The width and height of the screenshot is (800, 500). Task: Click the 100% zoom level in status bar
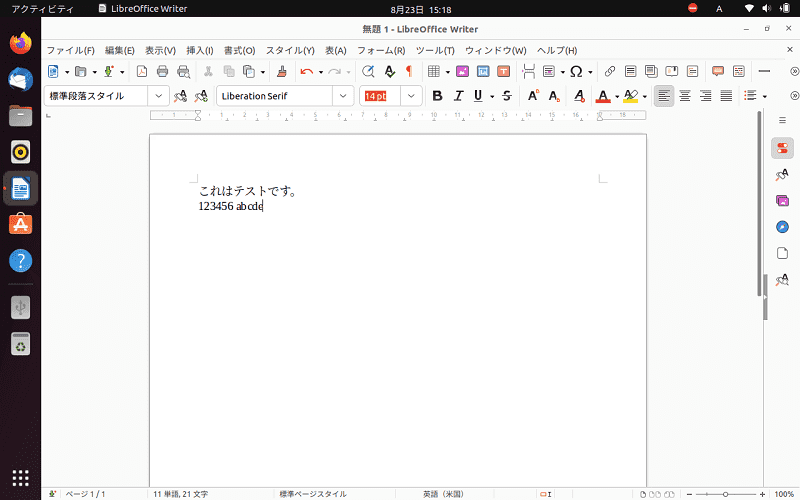tap(784, 494)
